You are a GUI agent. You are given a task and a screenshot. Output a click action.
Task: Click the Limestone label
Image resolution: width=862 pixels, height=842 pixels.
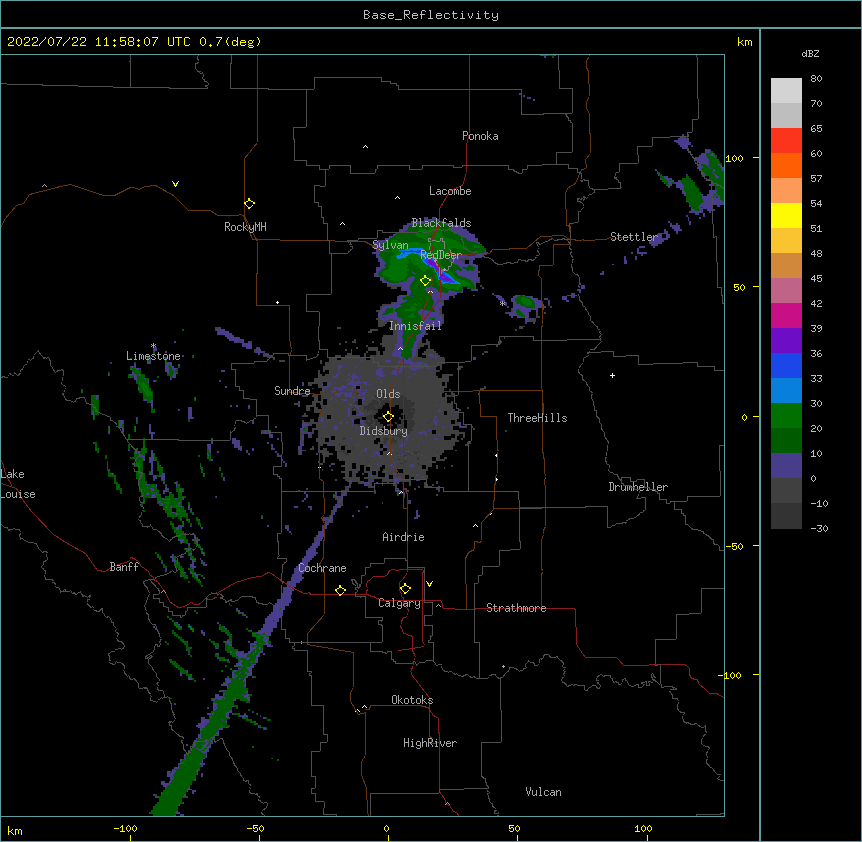pyautogui.click(x=153, y=356)
